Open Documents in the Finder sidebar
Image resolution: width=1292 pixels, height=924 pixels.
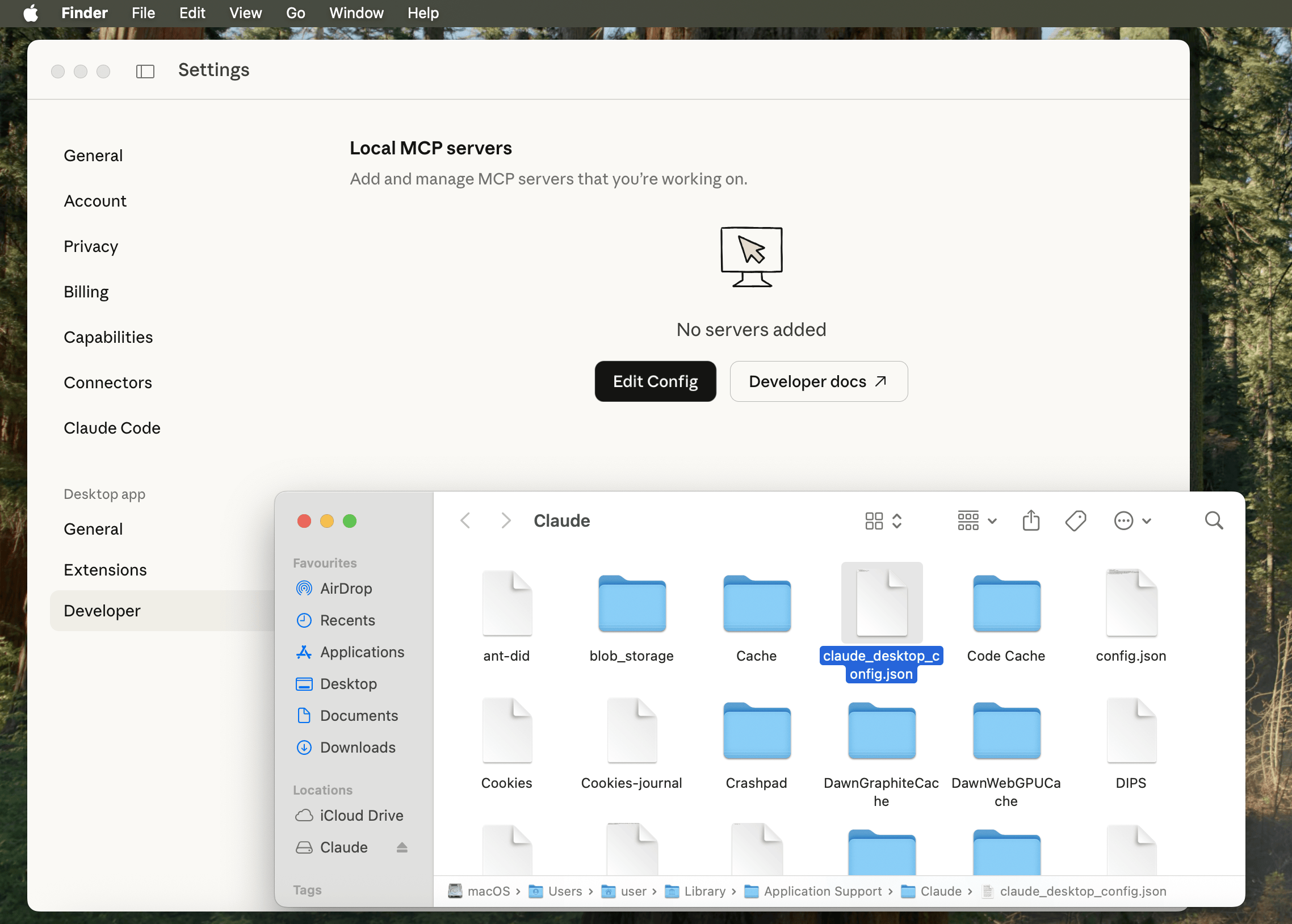[359, 715]
